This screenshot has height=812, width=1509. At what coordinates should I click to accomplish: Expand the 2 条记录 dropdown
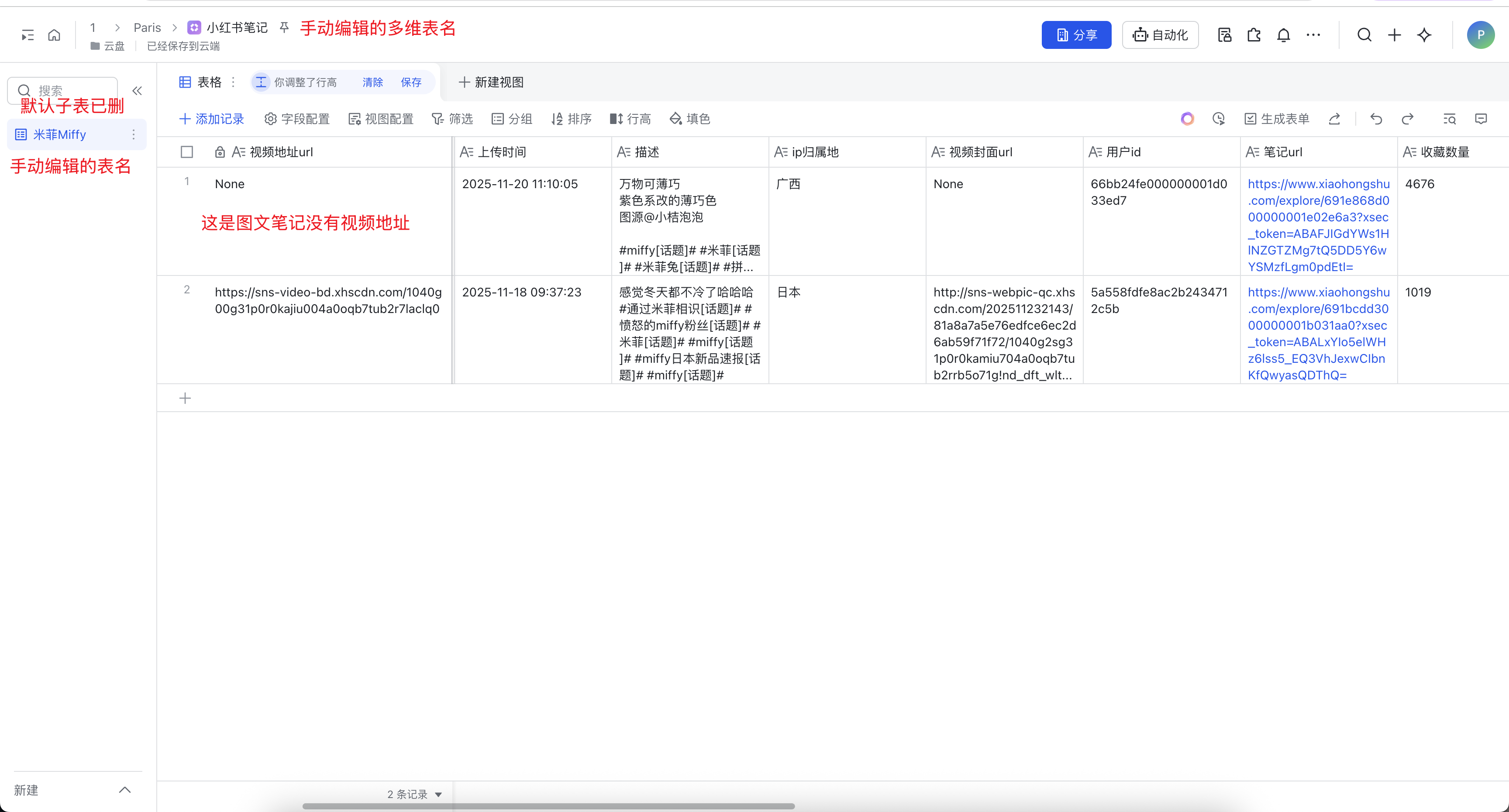pos(438,795)
